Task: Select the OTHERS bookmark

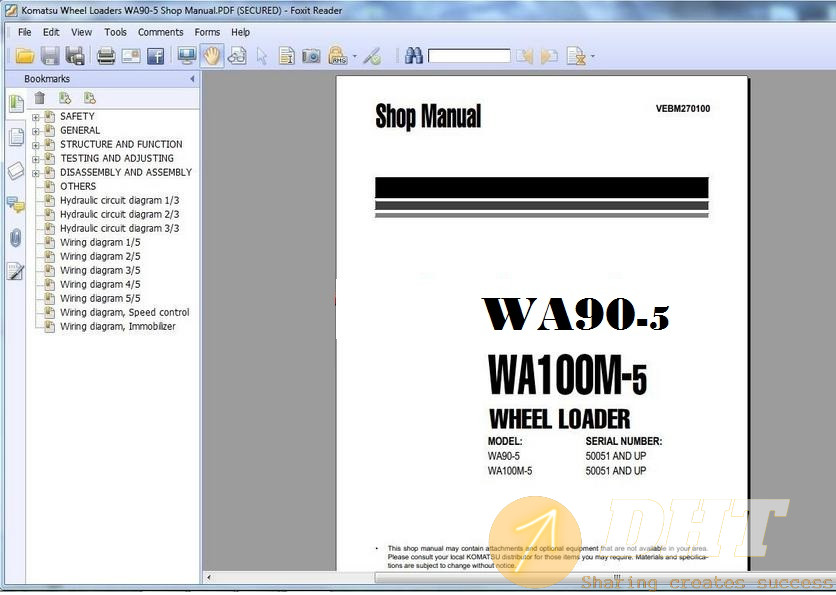Action: (78, 186)
